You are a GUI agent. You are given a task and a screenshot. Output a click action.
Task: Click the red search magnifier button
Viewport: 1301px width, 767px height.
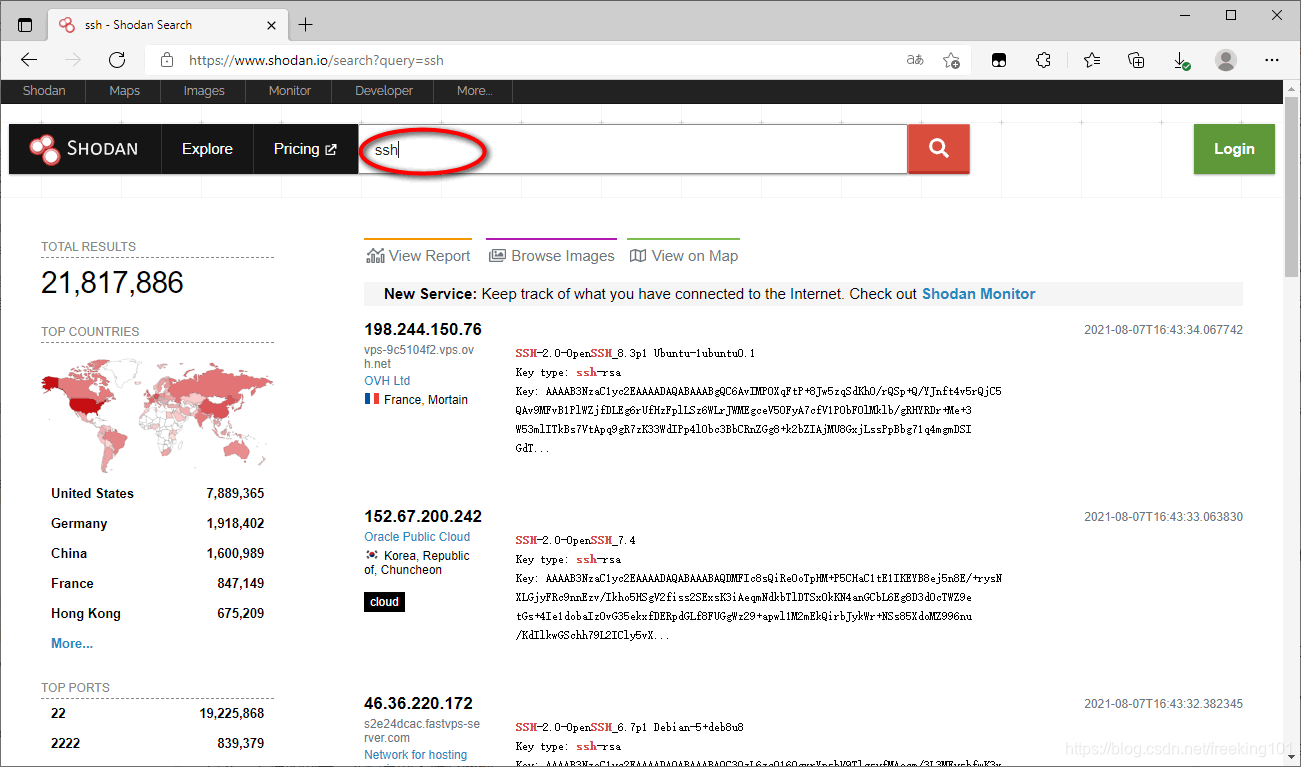938,149
